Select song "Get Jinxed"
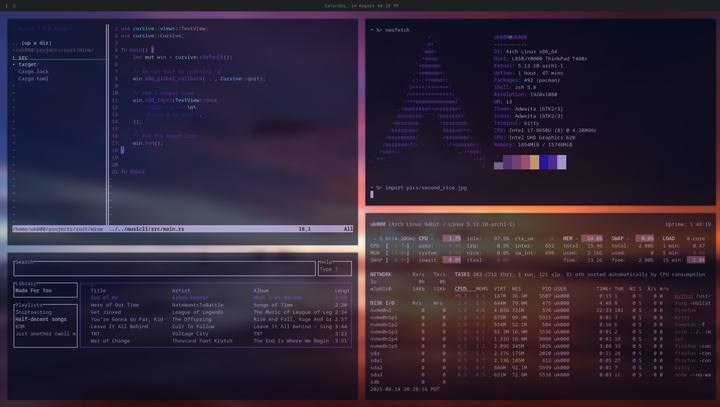The height and width of the screenshot is (407, 720). tap(106, 312)
